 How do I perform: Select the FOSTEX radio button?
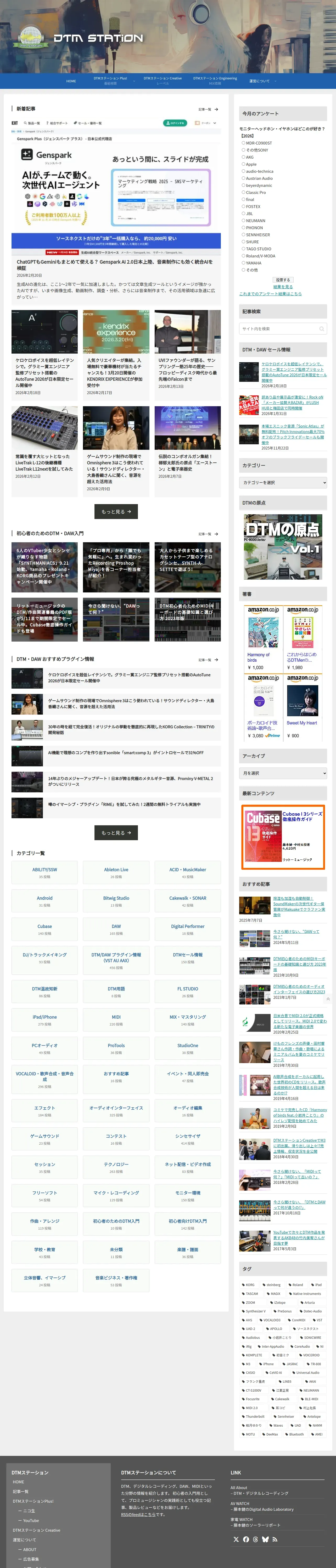243,206
